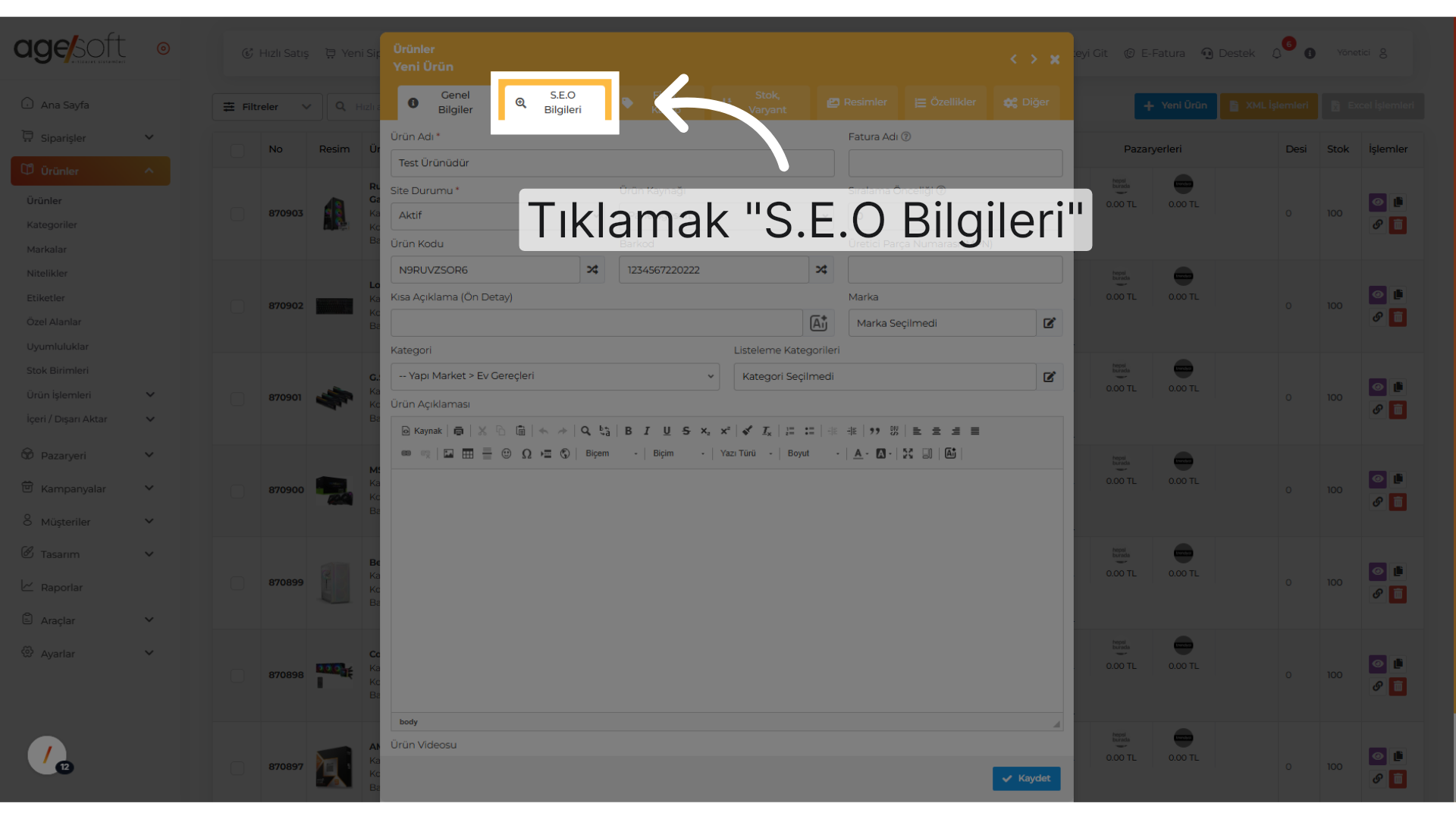Click the Yeni Ürün button
1456x819 pixels.
tap(1175, 106)
